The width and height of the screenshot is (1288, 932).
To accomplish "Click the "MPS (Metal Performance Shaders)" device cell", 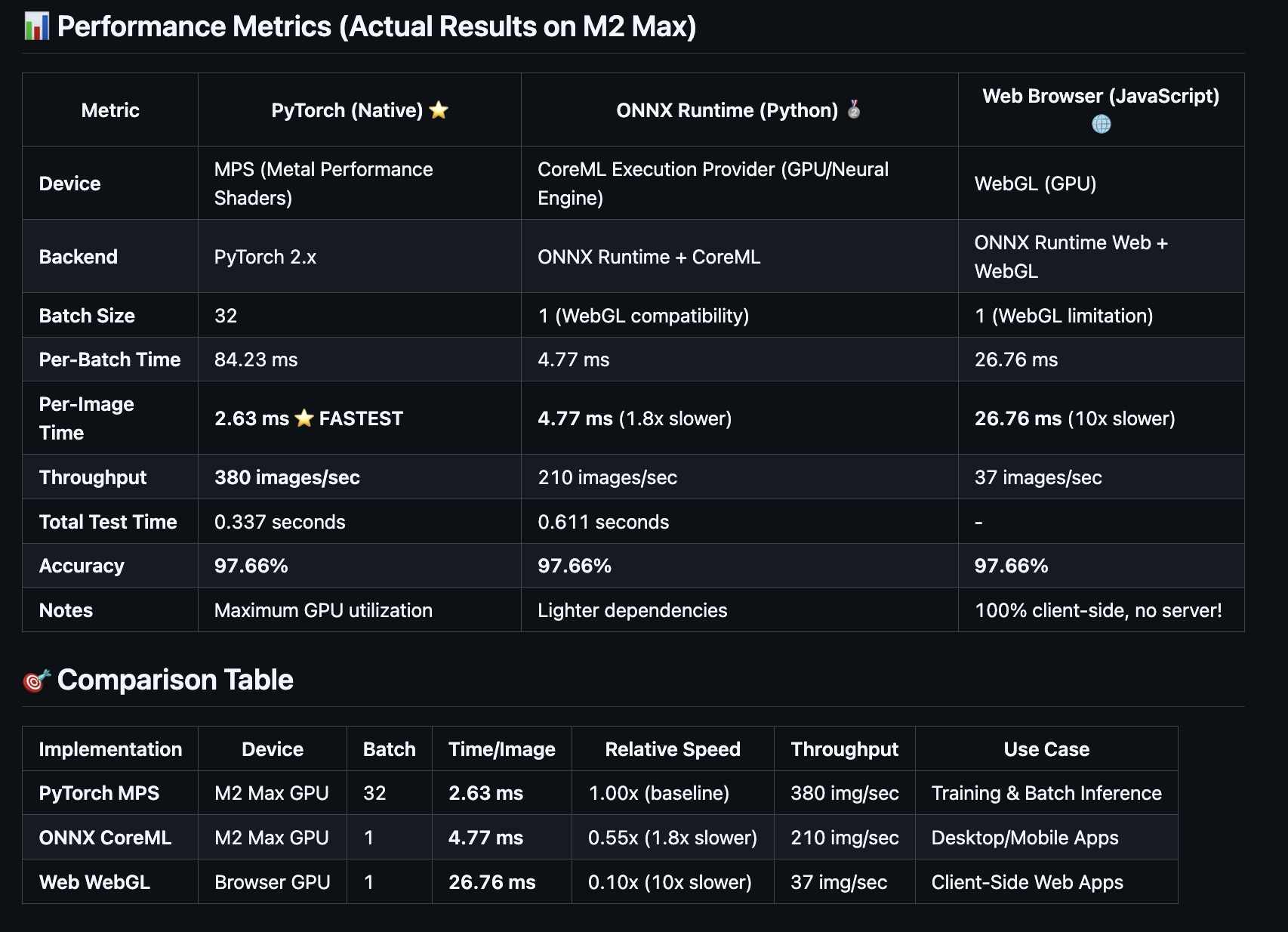I will coord(323,184).
